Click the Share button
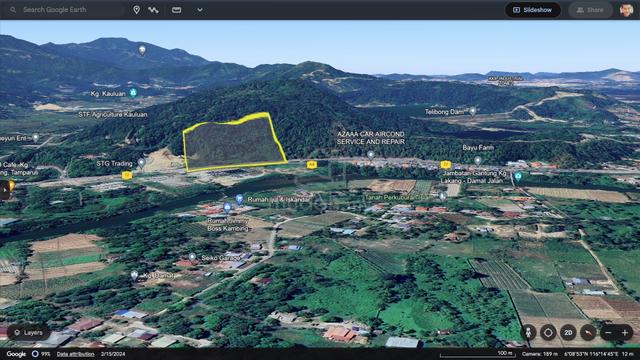 (x=590, y=10)
